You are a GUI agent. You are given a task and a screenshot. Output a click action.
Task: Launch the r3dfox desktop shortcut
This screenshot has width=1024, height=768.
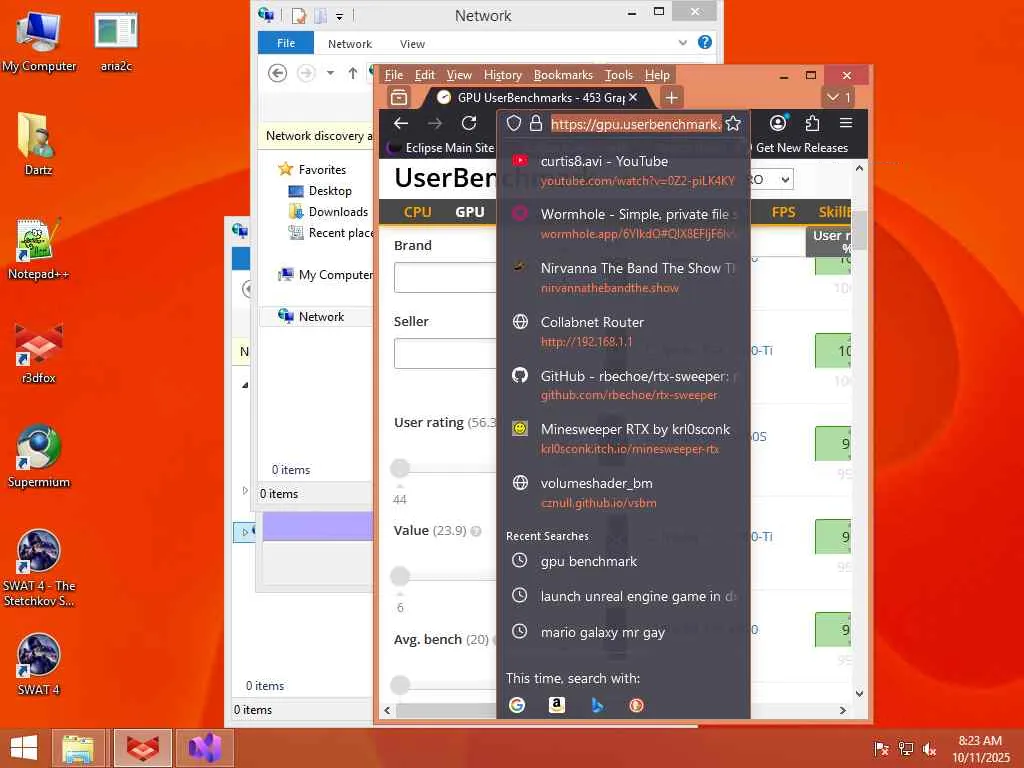39,353
